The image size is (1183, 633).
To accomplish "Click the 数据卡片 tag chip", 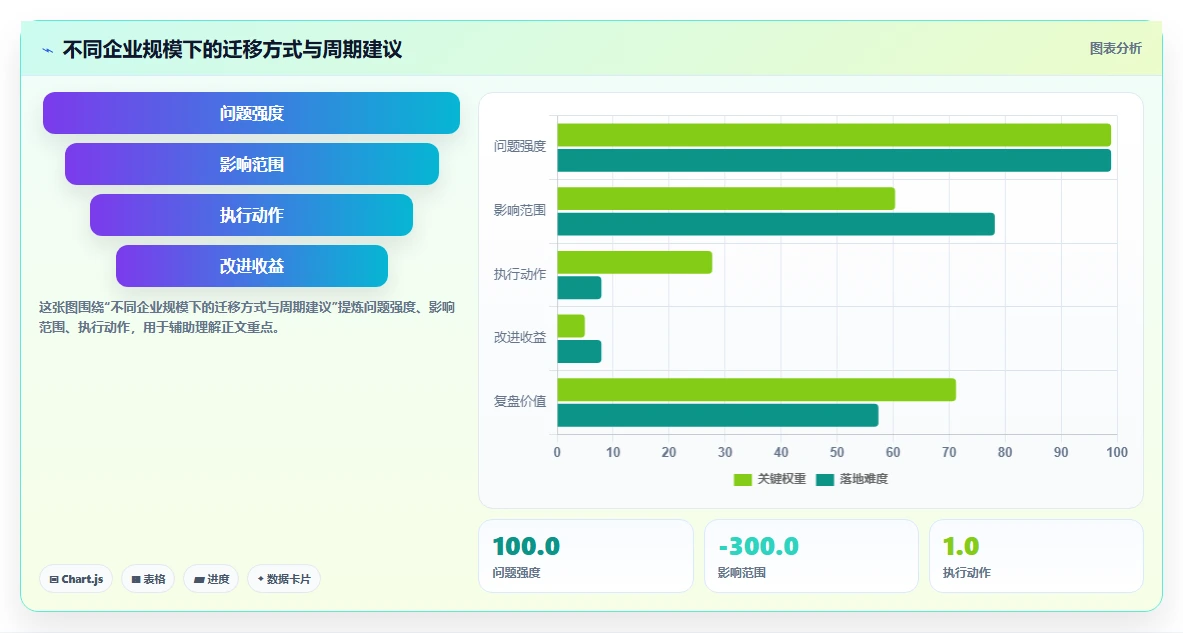I will [284, 579].
